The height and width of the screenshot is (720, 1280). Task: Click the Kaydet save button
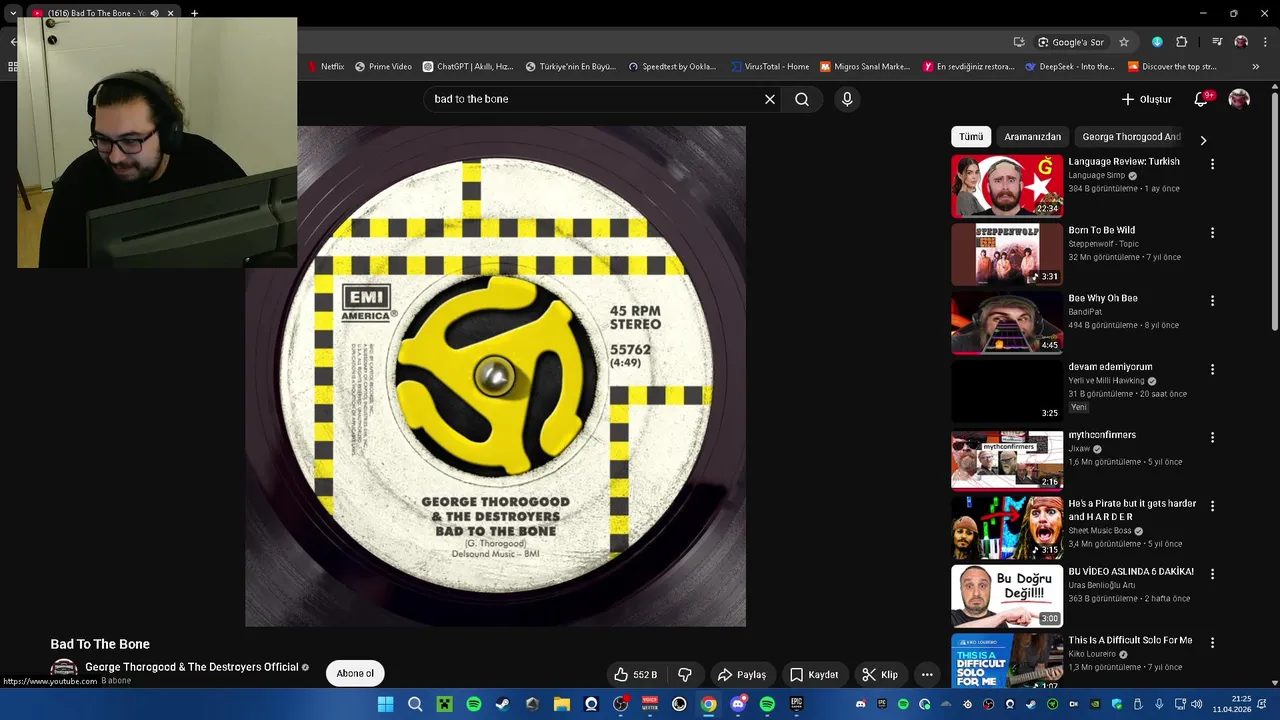(x=814, y=674)
